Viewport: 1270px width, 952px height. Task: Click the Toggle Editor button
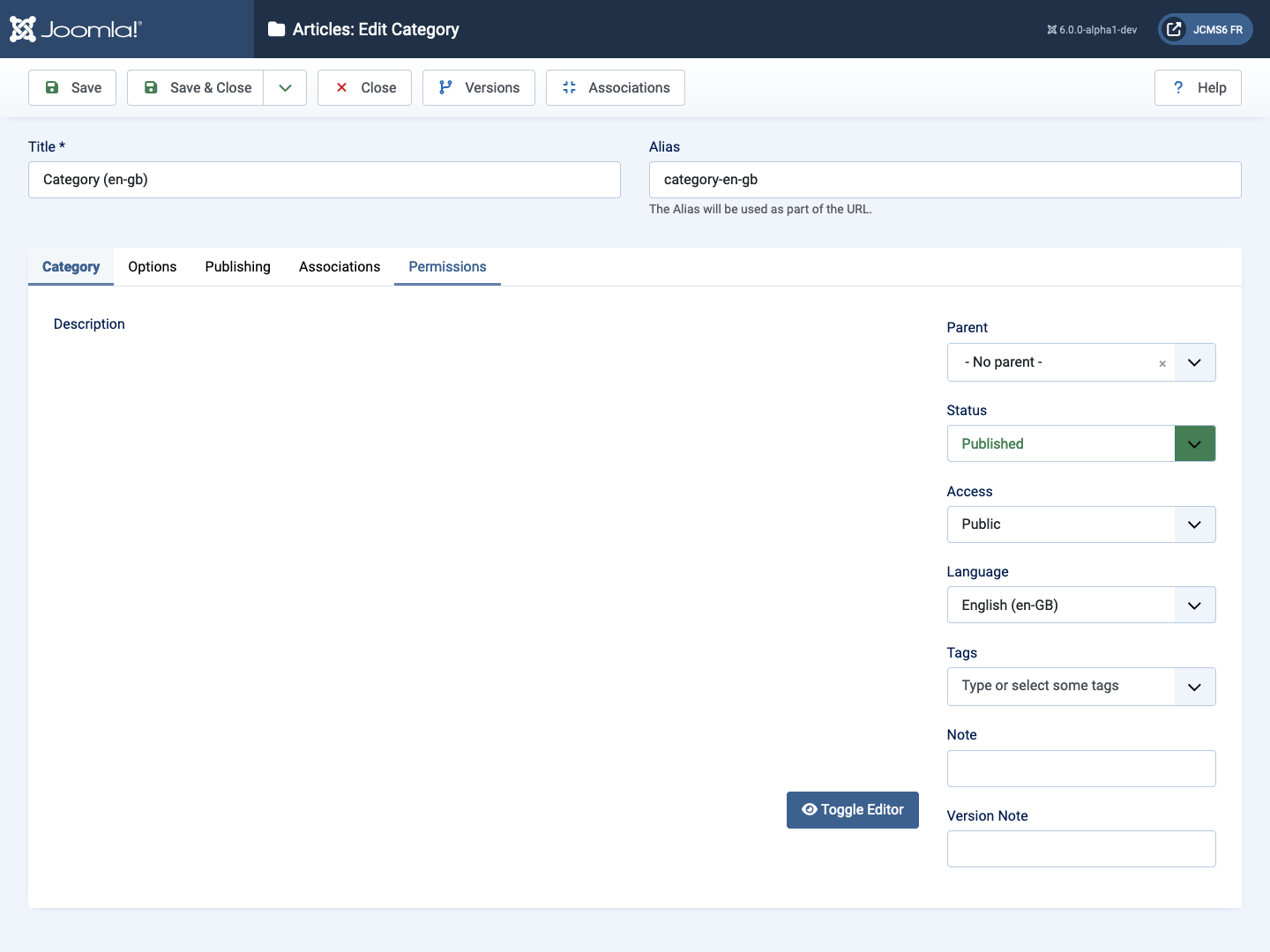(853, 810)
